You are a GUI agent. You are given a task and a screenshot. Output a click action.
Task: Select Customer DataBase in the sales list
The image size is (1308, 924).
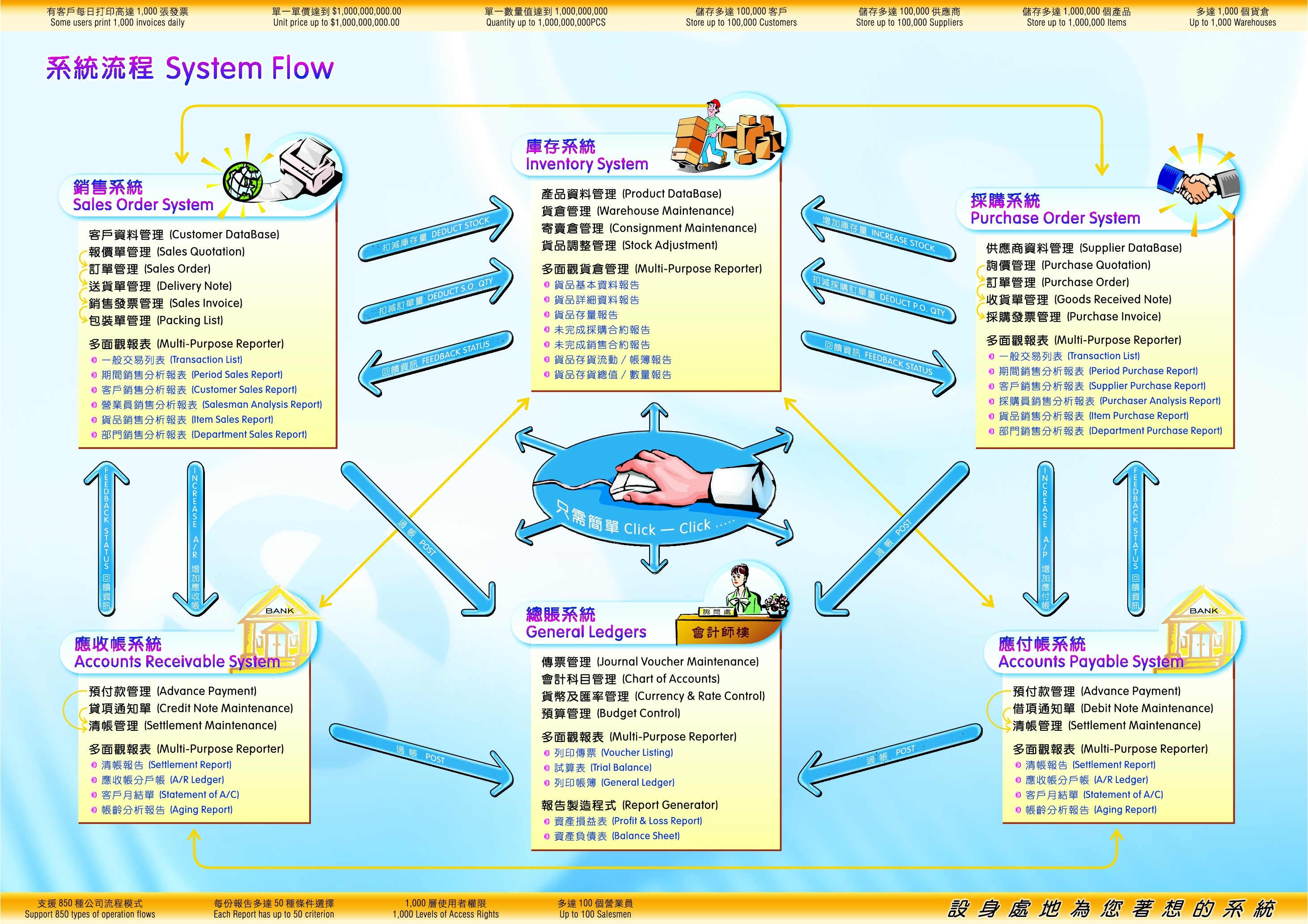(x=184, y=235)
